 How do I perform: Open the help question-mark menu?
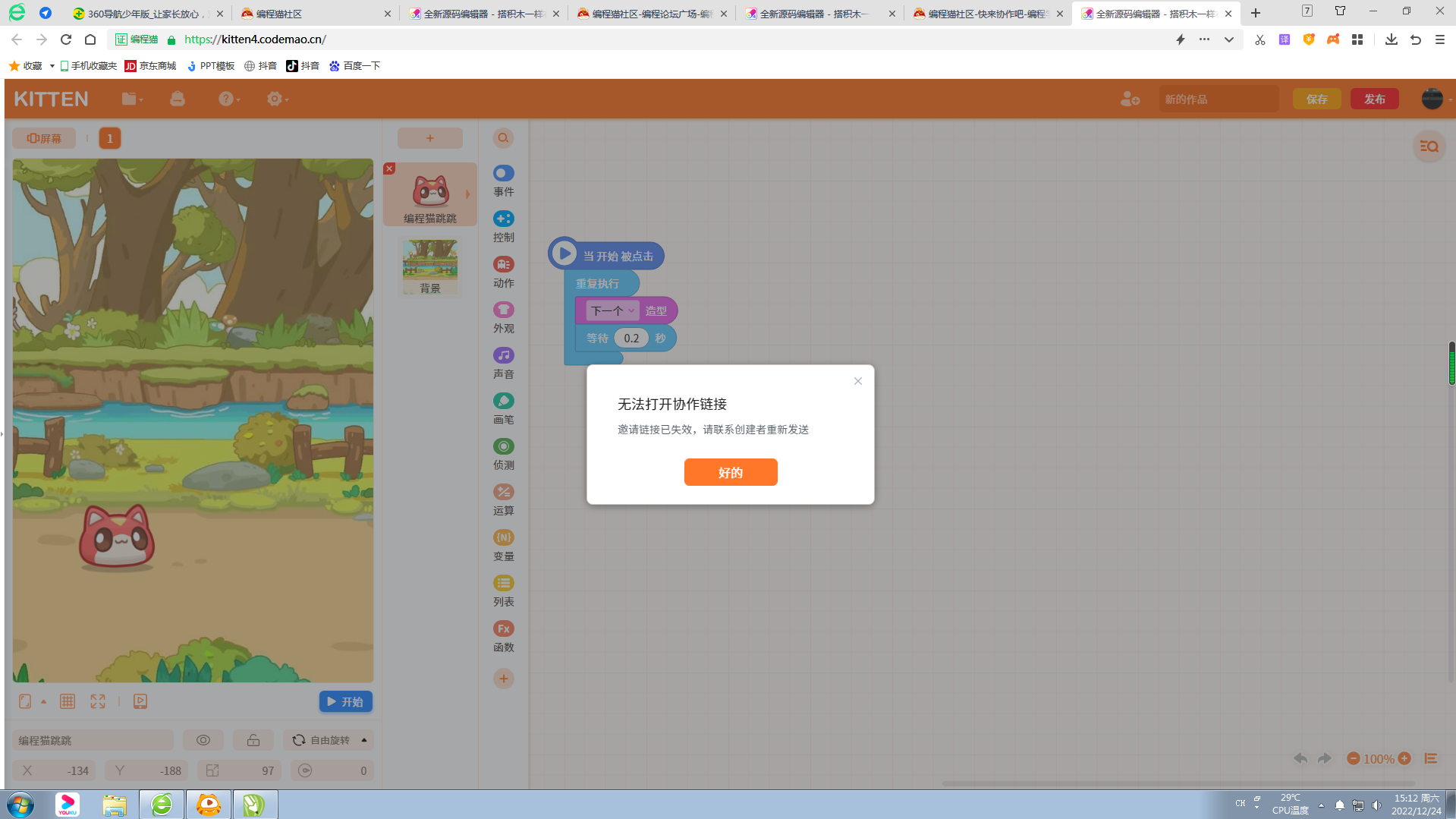[228, 99]
